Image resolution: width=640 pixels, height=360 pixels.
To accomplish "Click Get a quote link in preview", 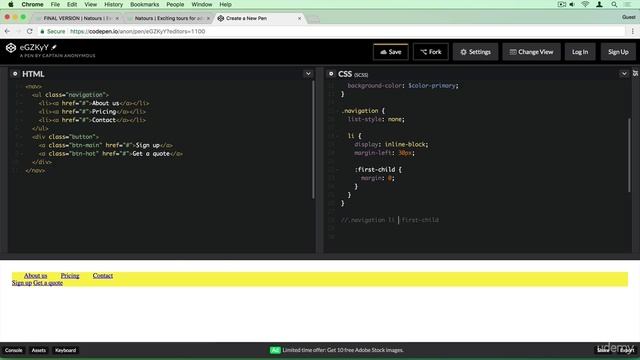I will point(48,282).
